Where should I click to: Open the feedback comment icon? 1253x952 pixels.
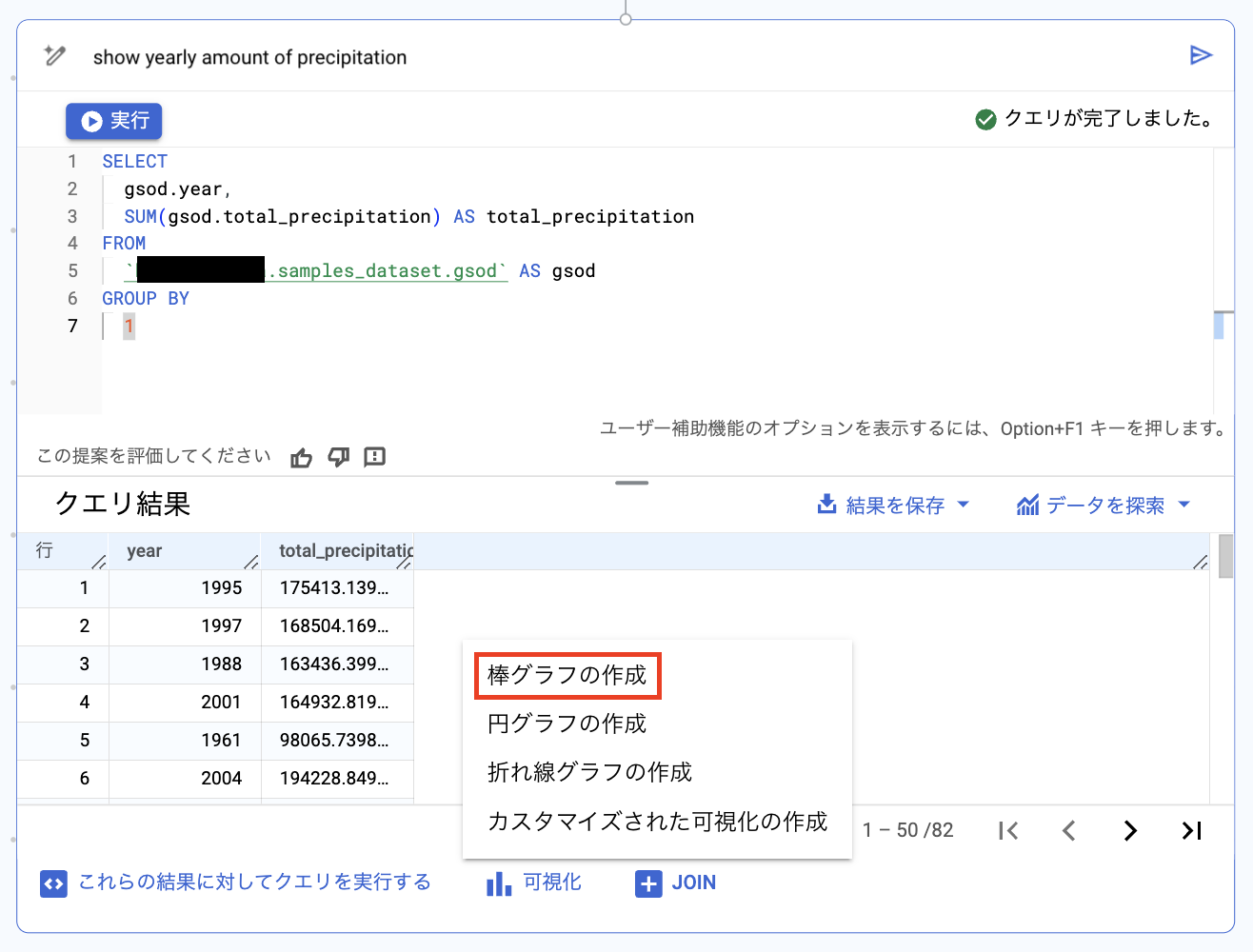coord(375,458)
